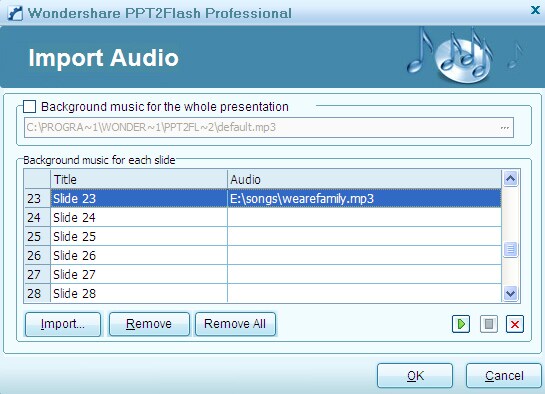Click the PPT2Flash app icon in title bar

[x=15, y=13]
